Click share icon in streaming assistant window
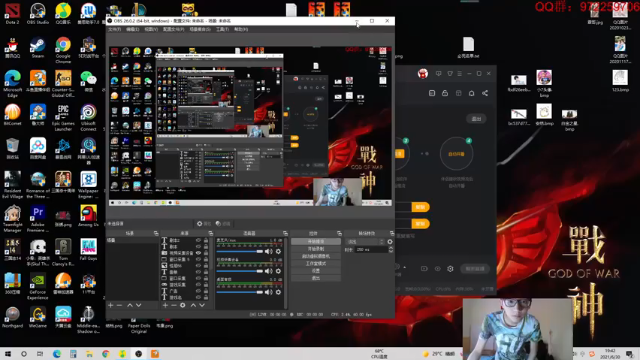This screenshot has height=360, width=640. (485, 93)
